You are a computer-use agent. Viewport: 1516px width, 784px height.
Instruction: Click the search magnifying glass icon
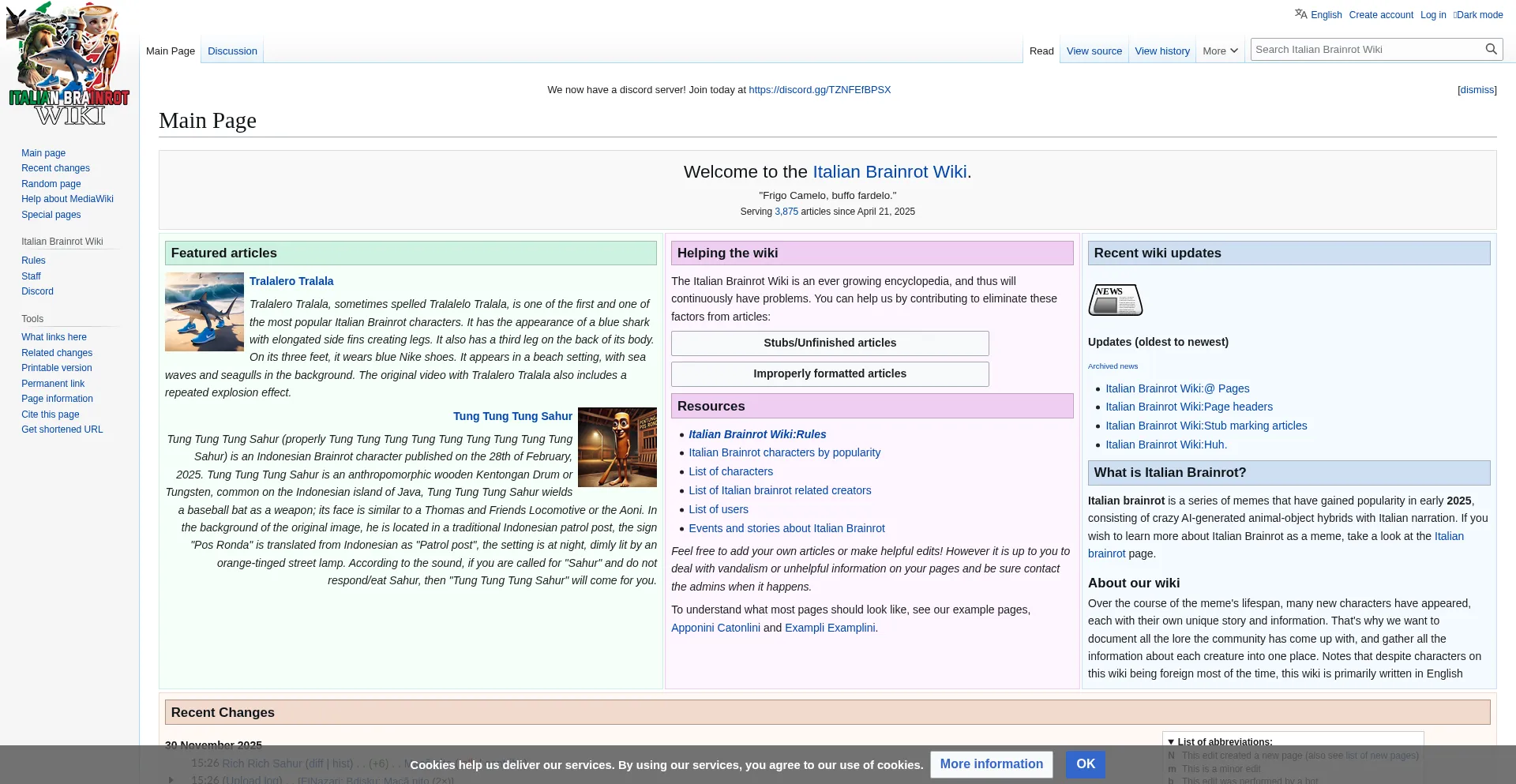pyautogui.click(x=1491, y=49)
